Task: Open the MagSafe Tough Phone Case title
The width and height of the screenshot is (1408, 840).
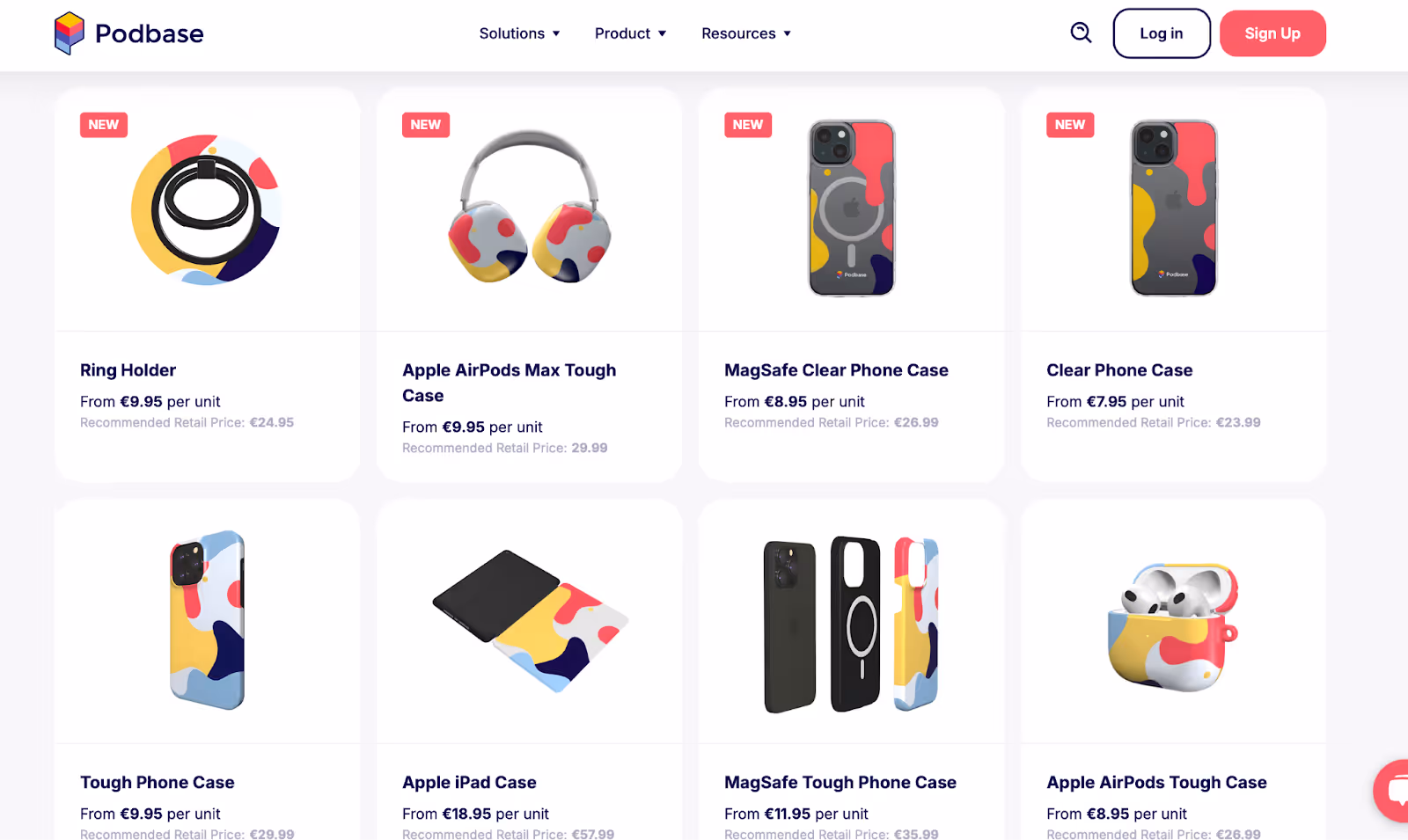Action: tap(840, 783)
